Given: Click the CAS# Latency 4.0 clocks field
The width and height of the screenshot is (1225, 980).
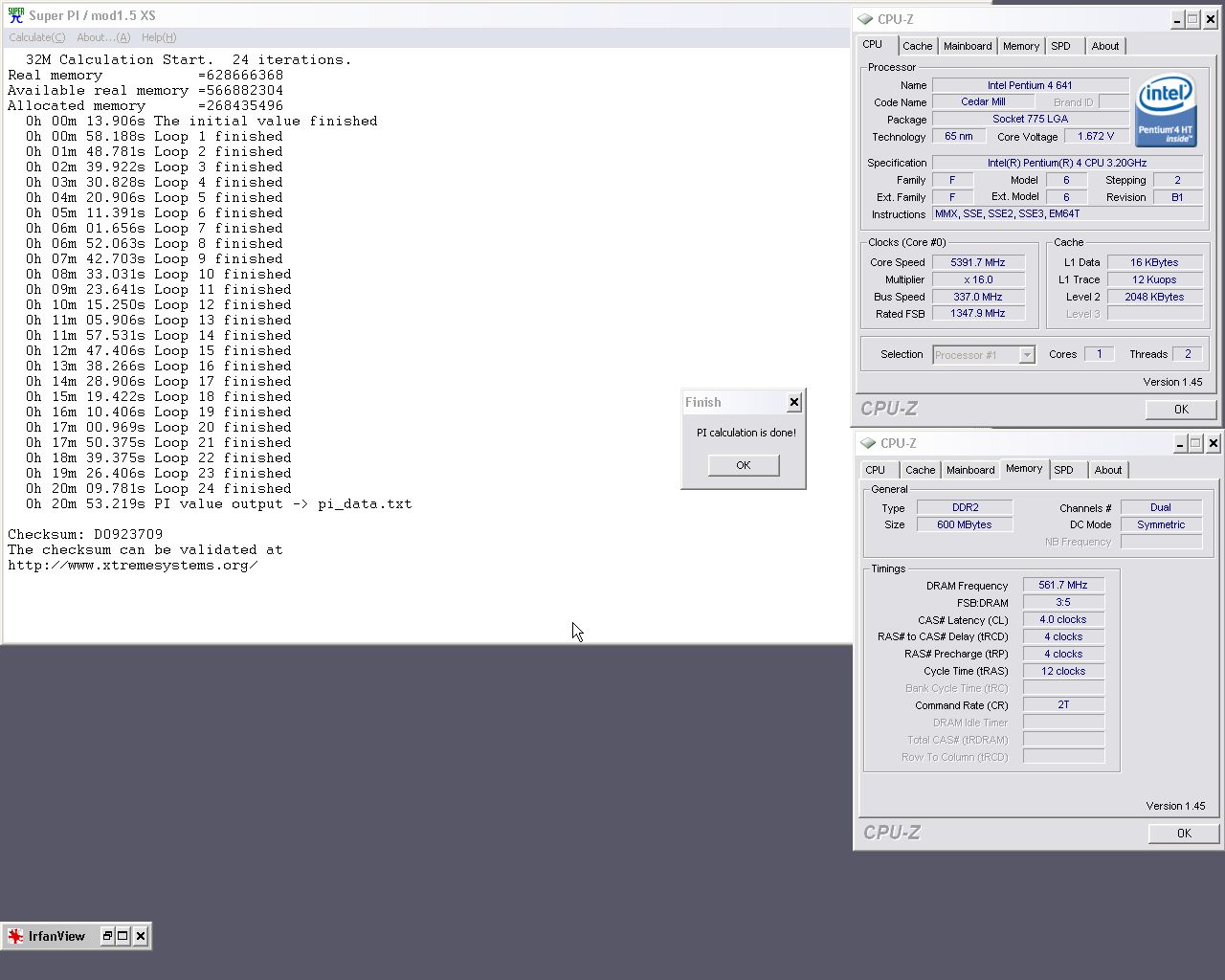Looking at the screenshot, I should (x=1063, y=619).
